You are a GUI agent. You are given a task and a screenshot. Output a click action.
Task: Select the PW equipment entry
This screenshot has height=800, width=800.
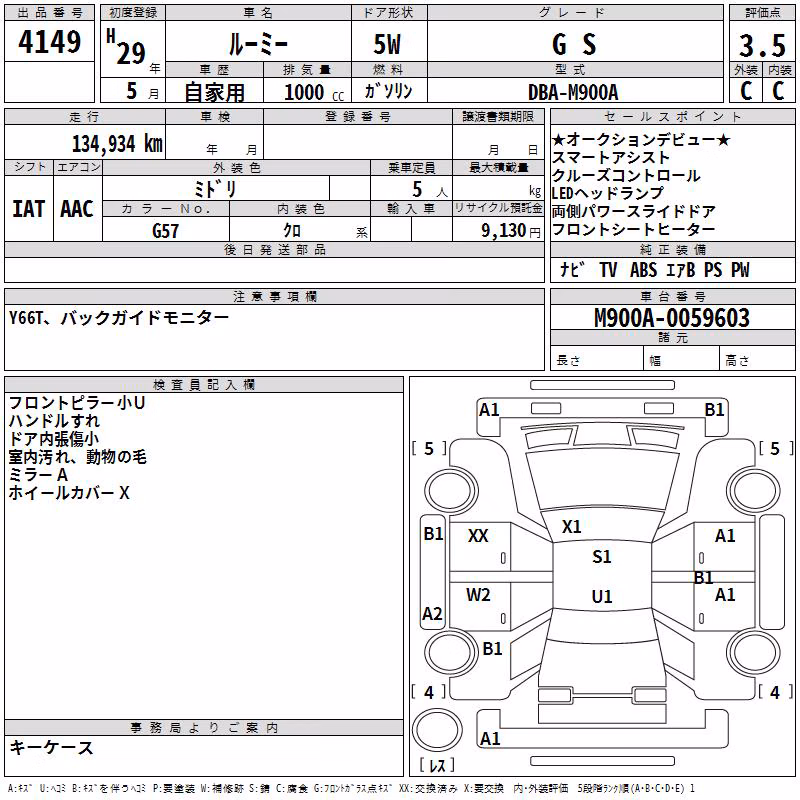coord(740,269)
